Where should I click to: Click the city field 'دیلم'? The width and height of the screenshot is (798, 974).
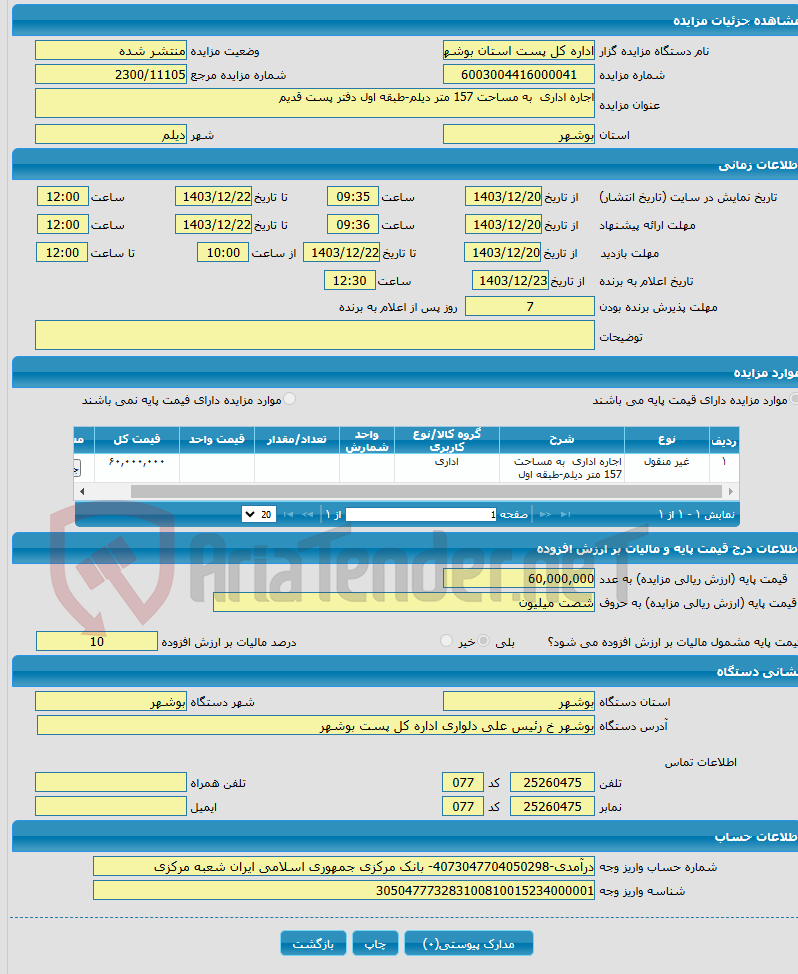pyautogui.click(x=111, y=134)
